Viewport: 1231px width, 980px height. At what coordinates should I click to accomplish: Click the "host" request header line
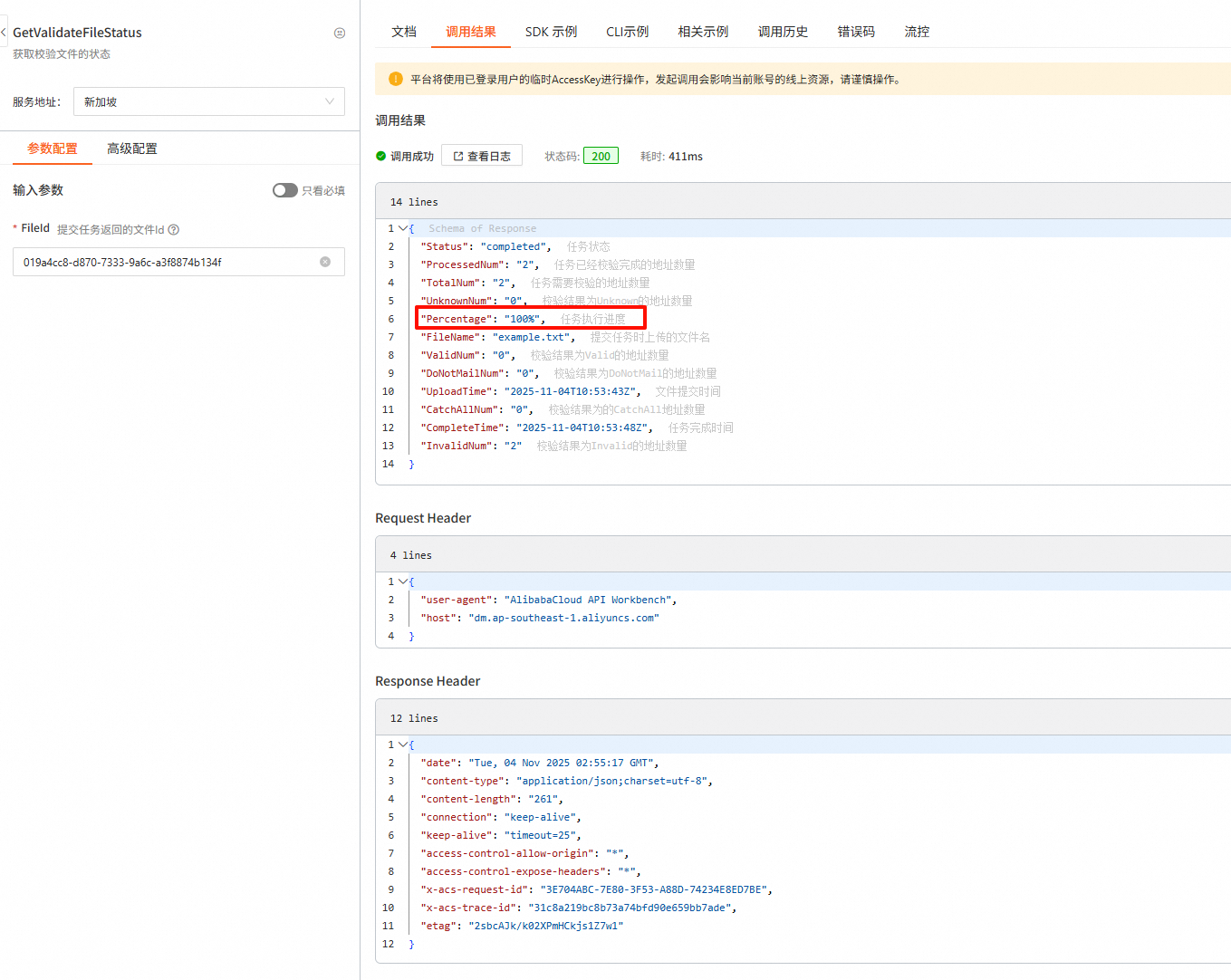click(540, 618)
